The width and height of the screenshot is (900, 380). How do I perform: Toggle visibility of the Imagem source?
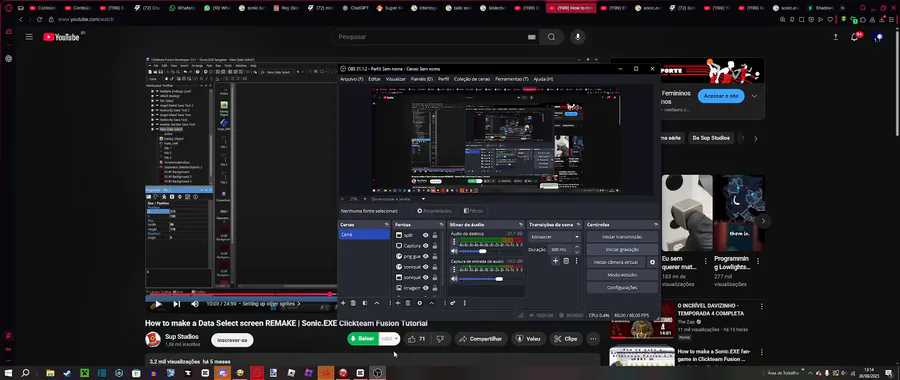pyautogui.click(x=425, y=288)
